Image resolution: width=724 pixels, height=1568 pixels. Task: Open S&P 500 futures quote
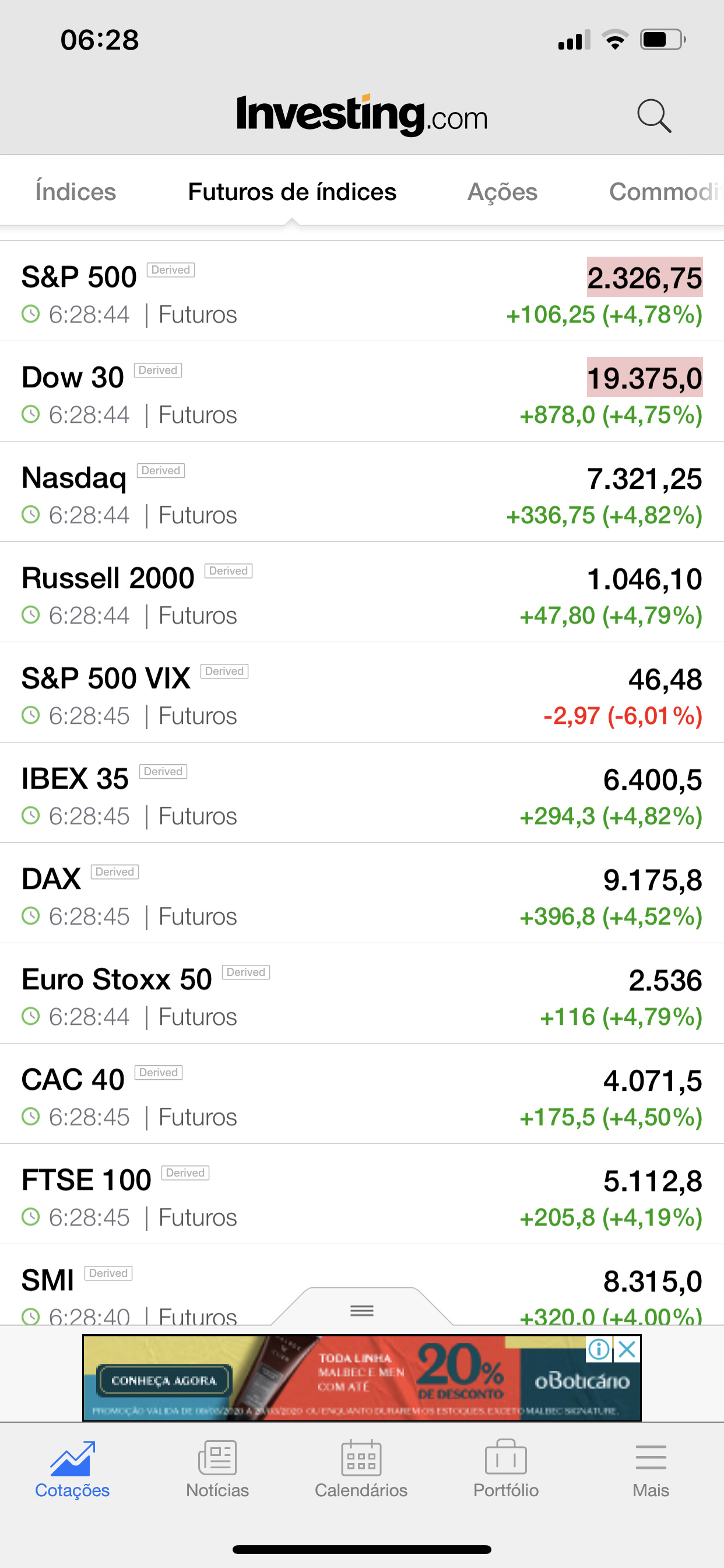[x=362, y=291]
